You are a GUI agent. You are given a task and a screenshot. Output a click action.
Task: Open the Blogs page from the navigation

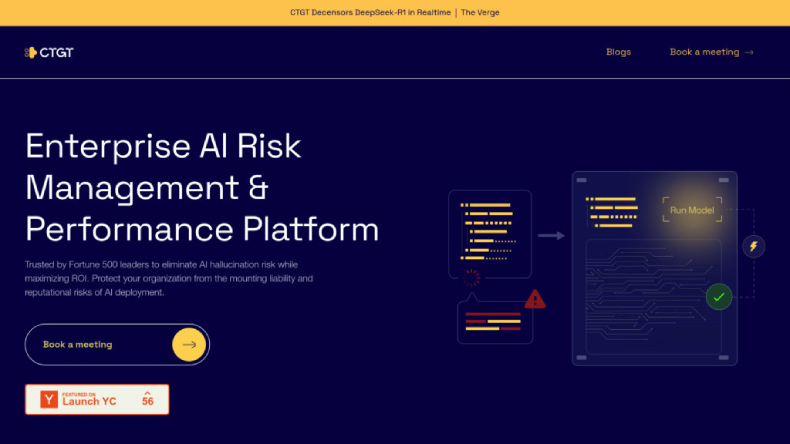click(x=618, y=52)
